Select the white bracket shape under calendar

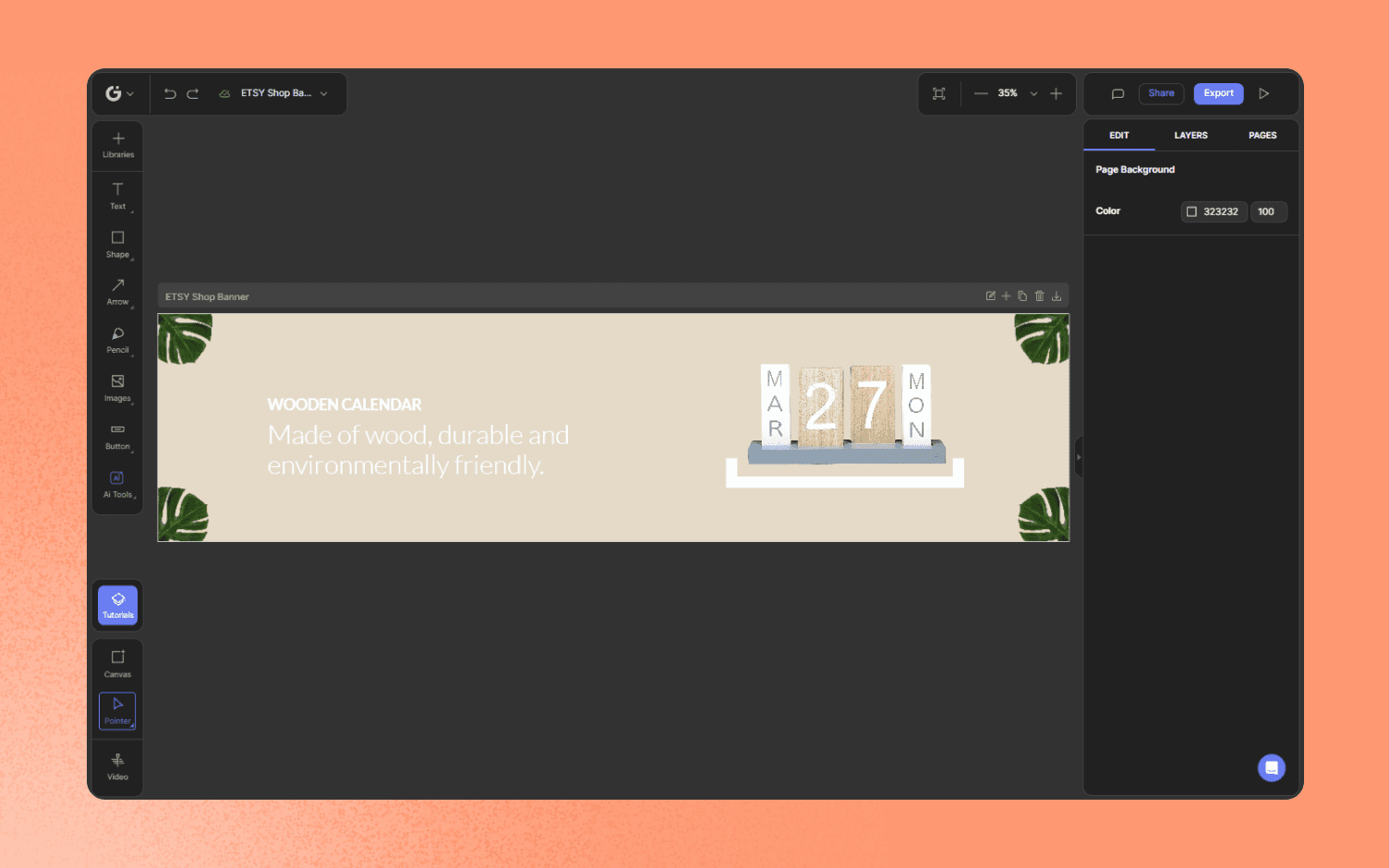pyautogui.click(x=845, y=479)
